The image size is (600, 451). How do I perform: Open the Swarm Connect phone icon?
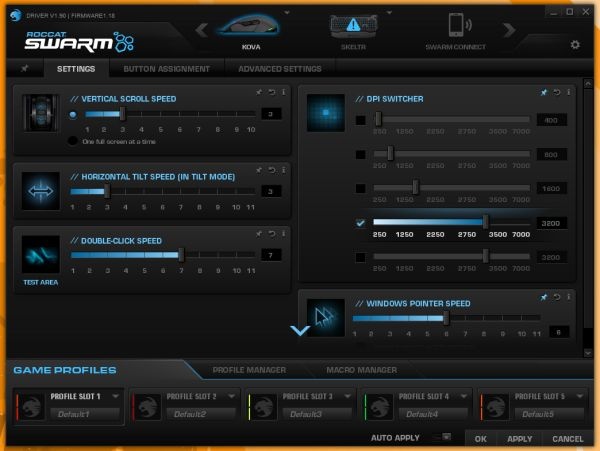pos(459,25)
